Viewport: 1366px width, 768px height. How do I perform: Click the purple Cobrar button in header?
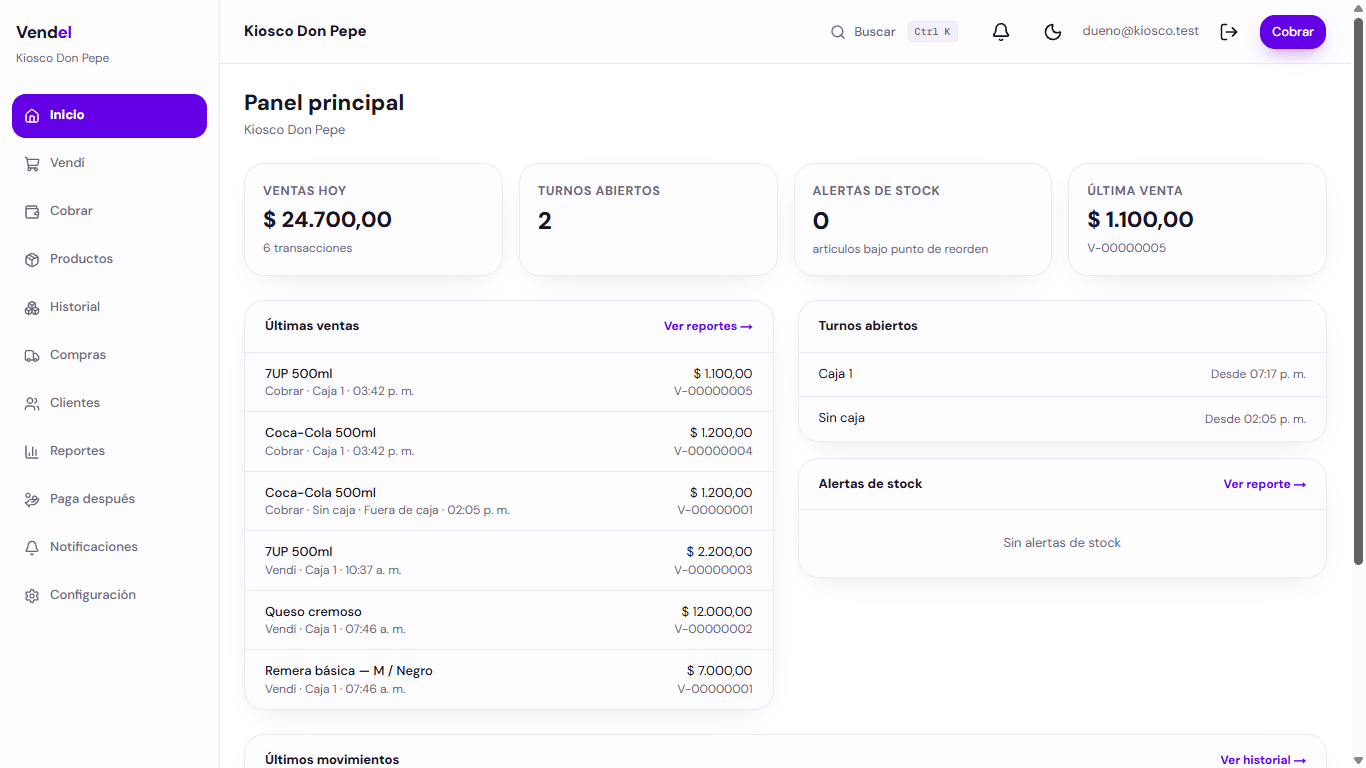click(x=1292, y=32)
